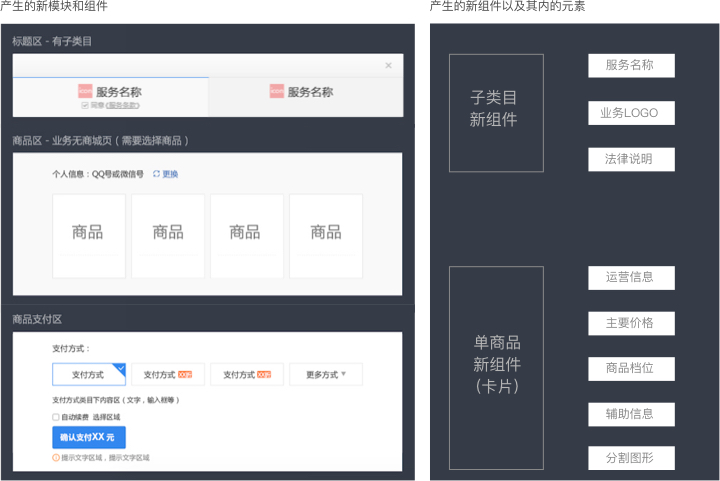
Task: Toggle the 同意服务条款 checkbox
Action: (x=86, y=105)
